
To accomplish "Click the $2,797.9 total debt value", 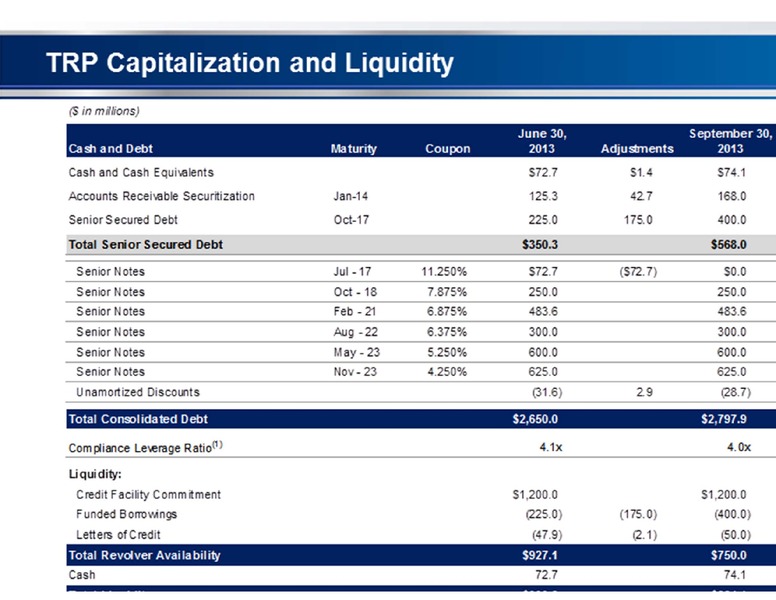I will (724, 419).
